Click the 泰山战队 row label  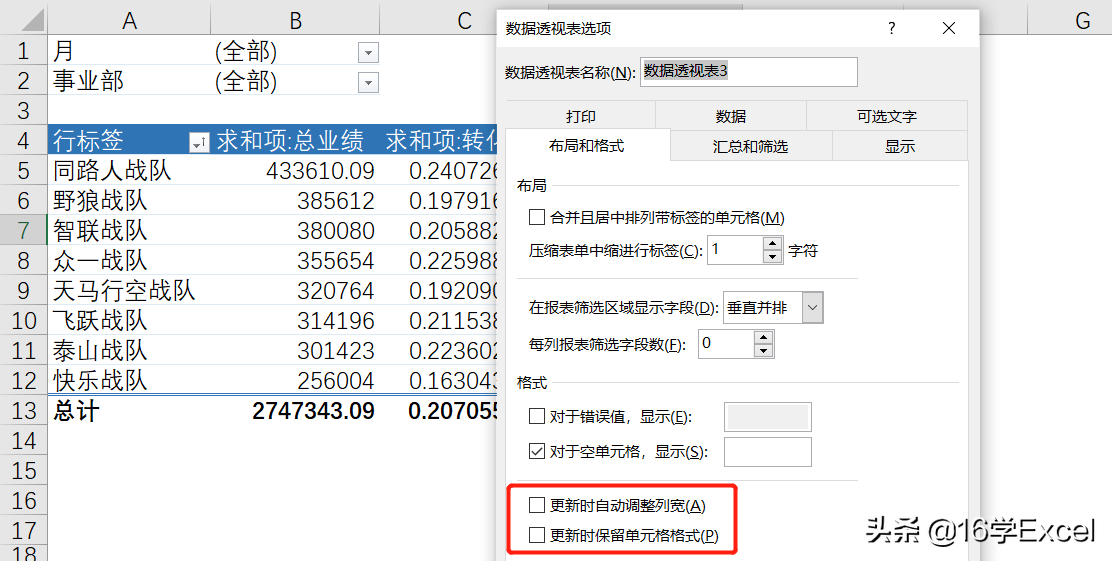129,350
